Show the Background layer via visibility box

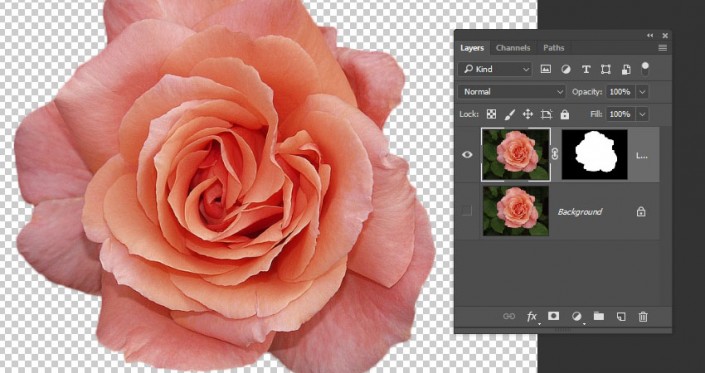(467, 211)
